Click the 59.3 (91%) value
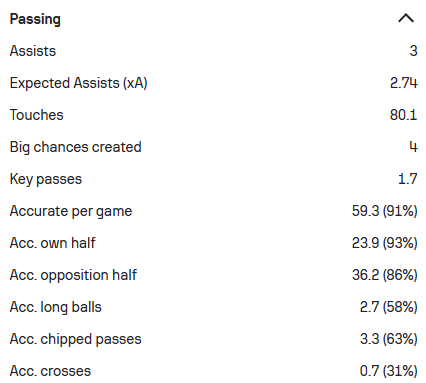Image resolution: width=426 pixels, height=383 pixels. coord(385,211)
